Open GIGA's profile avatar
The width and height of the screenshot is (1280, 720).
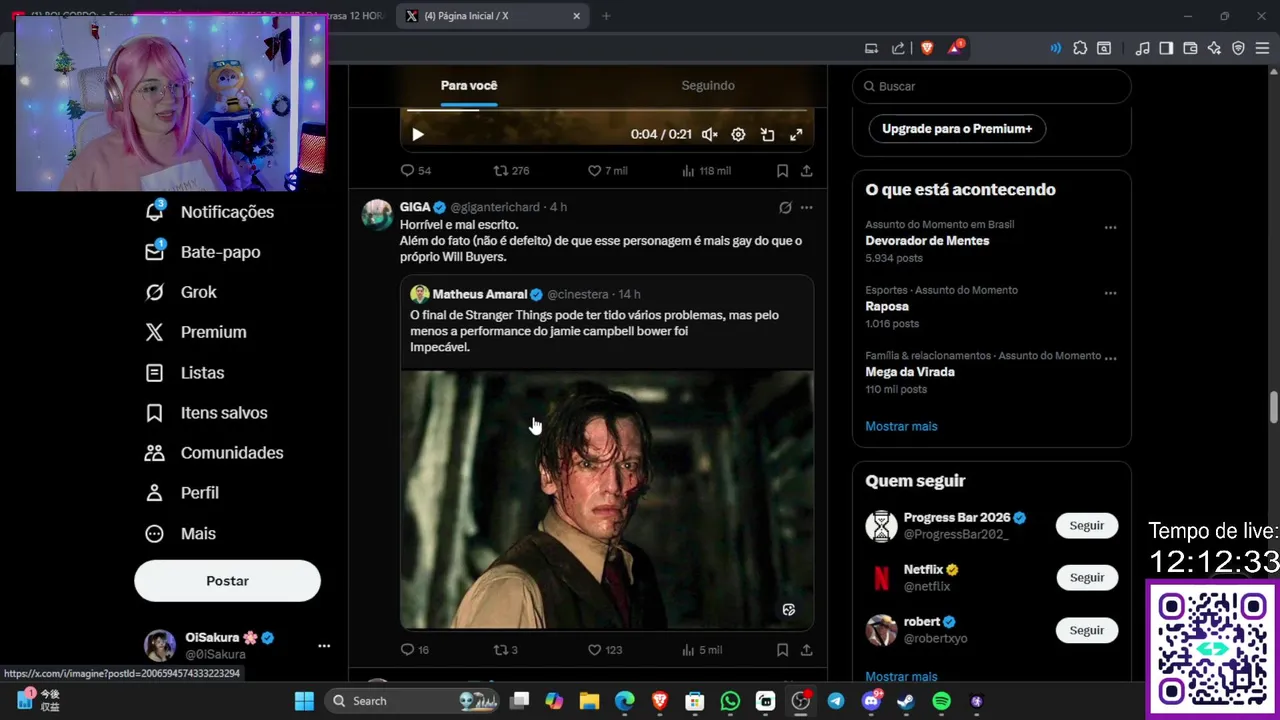pos(377,215)
